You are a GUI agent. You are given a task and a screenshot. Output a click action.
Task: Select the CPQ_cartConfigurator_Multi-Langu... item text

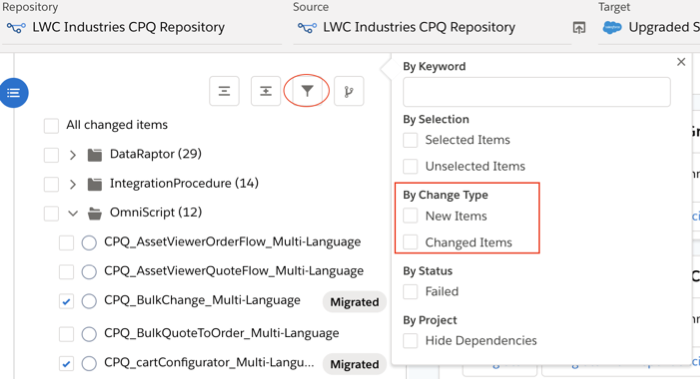coord(209,362)
